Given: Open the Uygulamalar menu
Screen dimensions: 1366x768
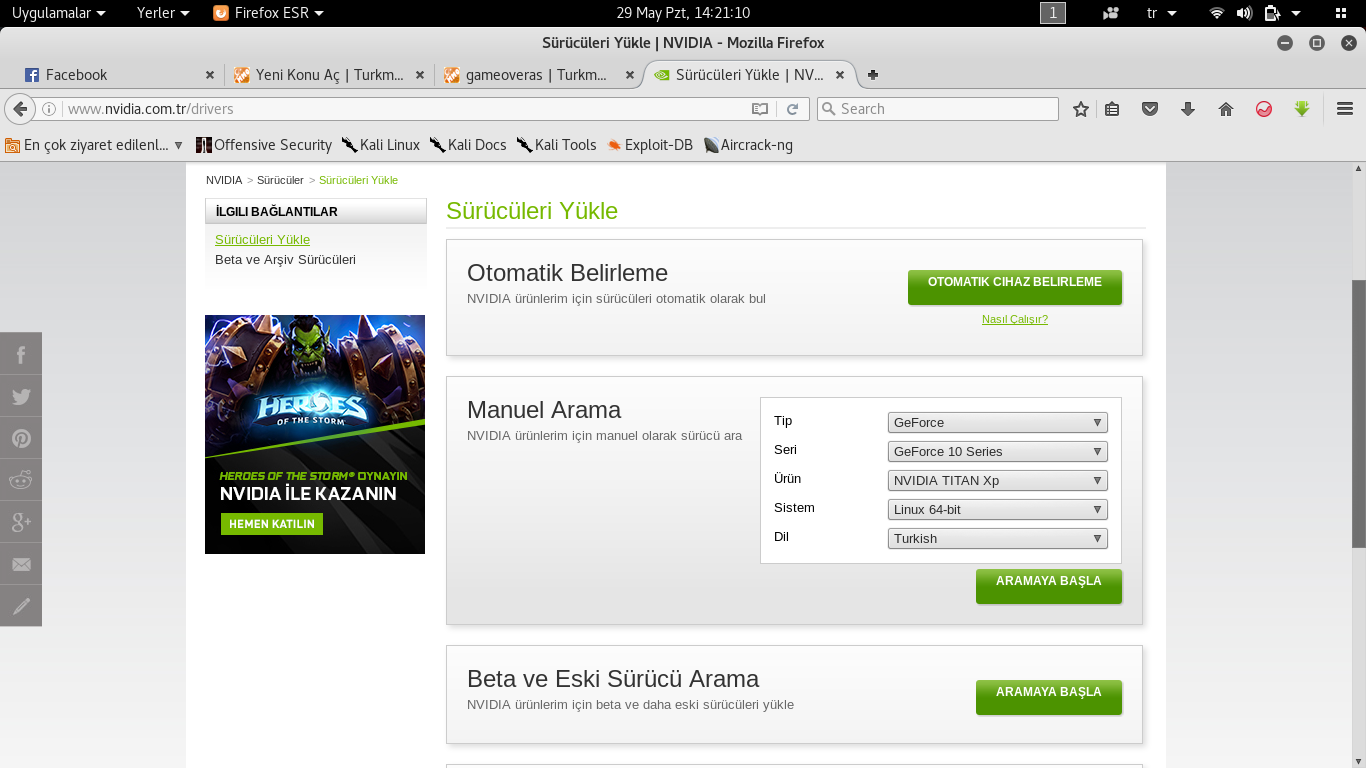Looking at the screenshot, I should pos(58,13).
